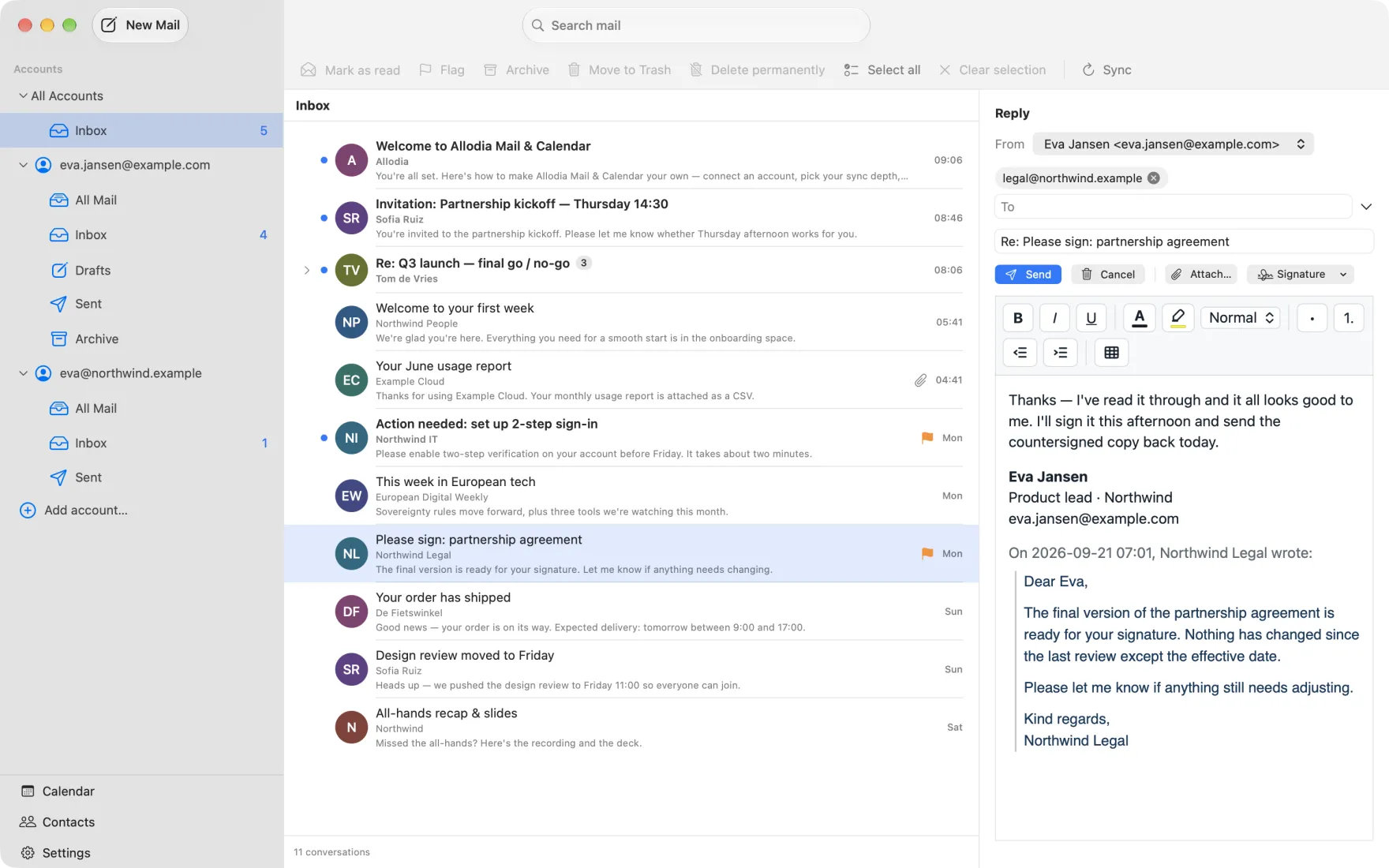The width and height of the screenshot is (1389, 868).
Task: Open All Mail under eva@northwind.example
Action: pos(142,408)
